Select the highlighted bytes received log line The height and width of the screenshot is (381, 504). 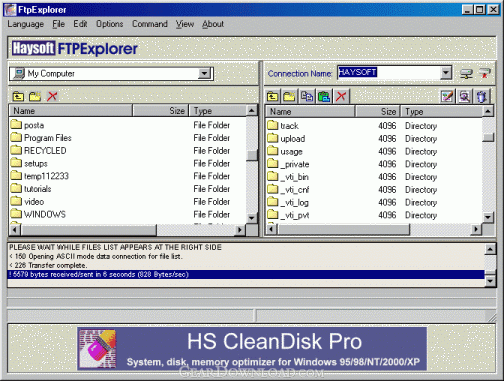tap(246, 274)
